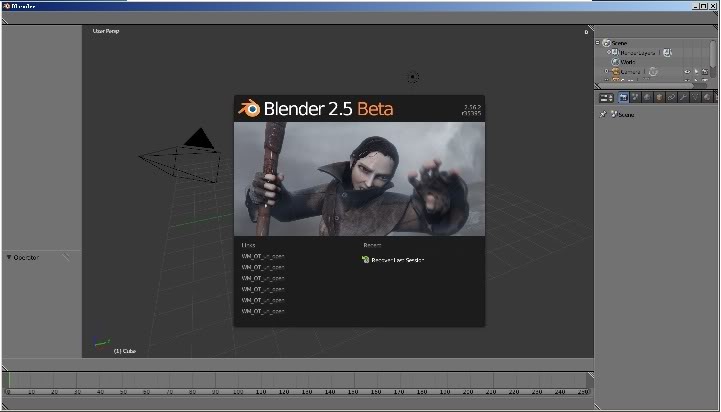Image resolution: width=721 pixels, height=412 pixels.
Task: Click the green current-frame marker in timeline
Action: pos(9,381)
